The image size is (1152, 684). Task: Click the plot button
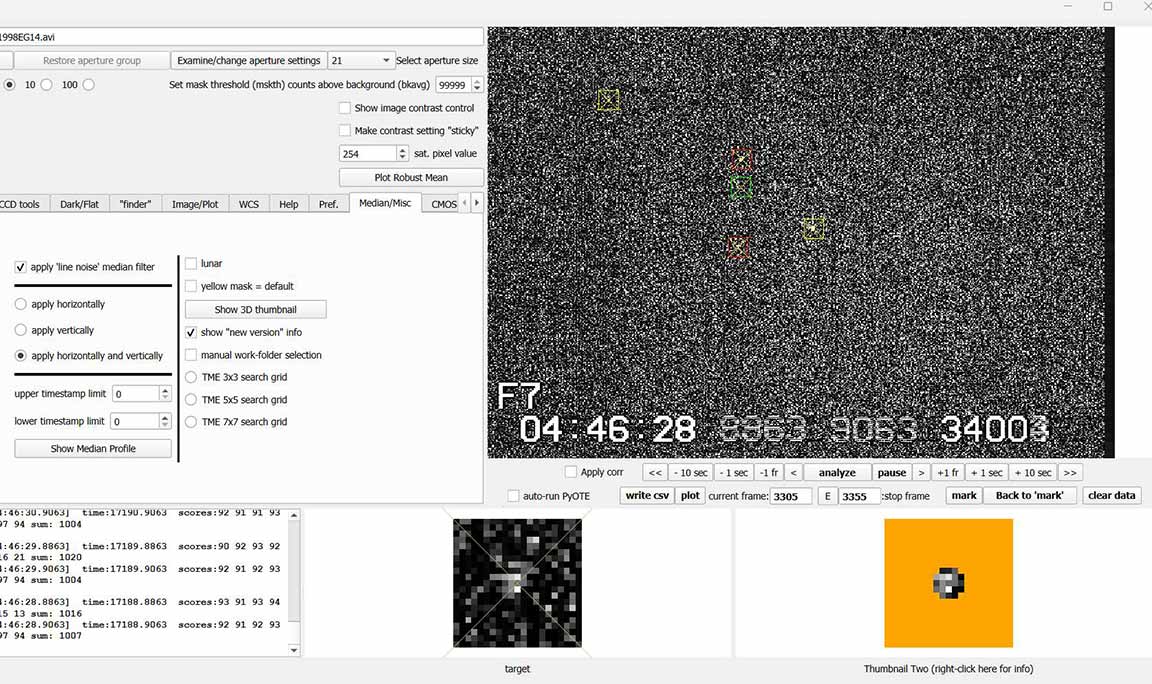tap(690, 496)
